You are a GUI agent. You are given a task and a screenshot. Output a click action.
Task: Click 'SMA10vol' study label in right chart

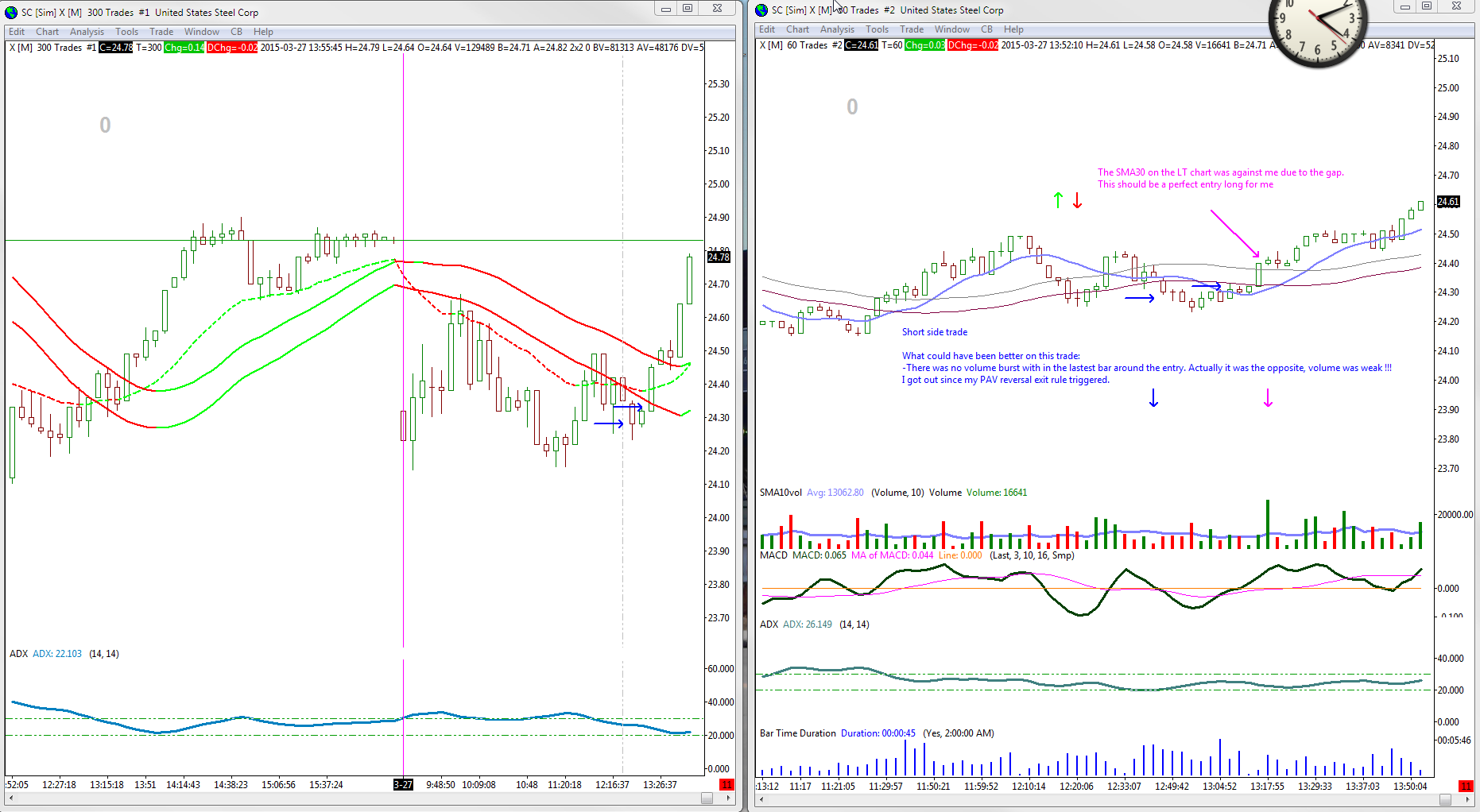[x=781, y=493]
